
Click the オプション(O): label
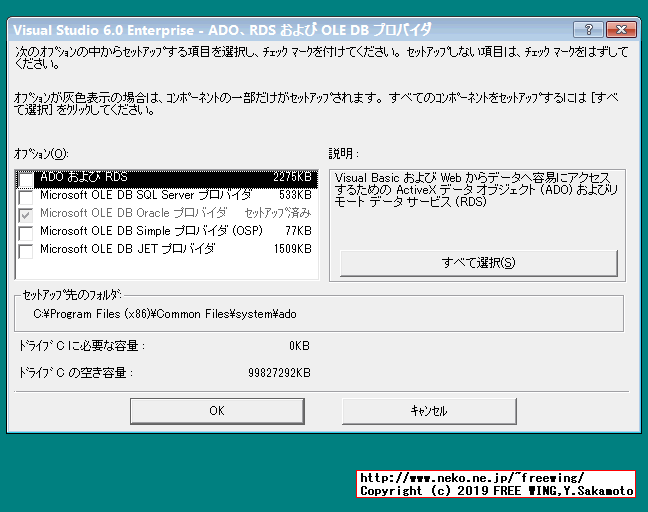click(x=41, y=154)
